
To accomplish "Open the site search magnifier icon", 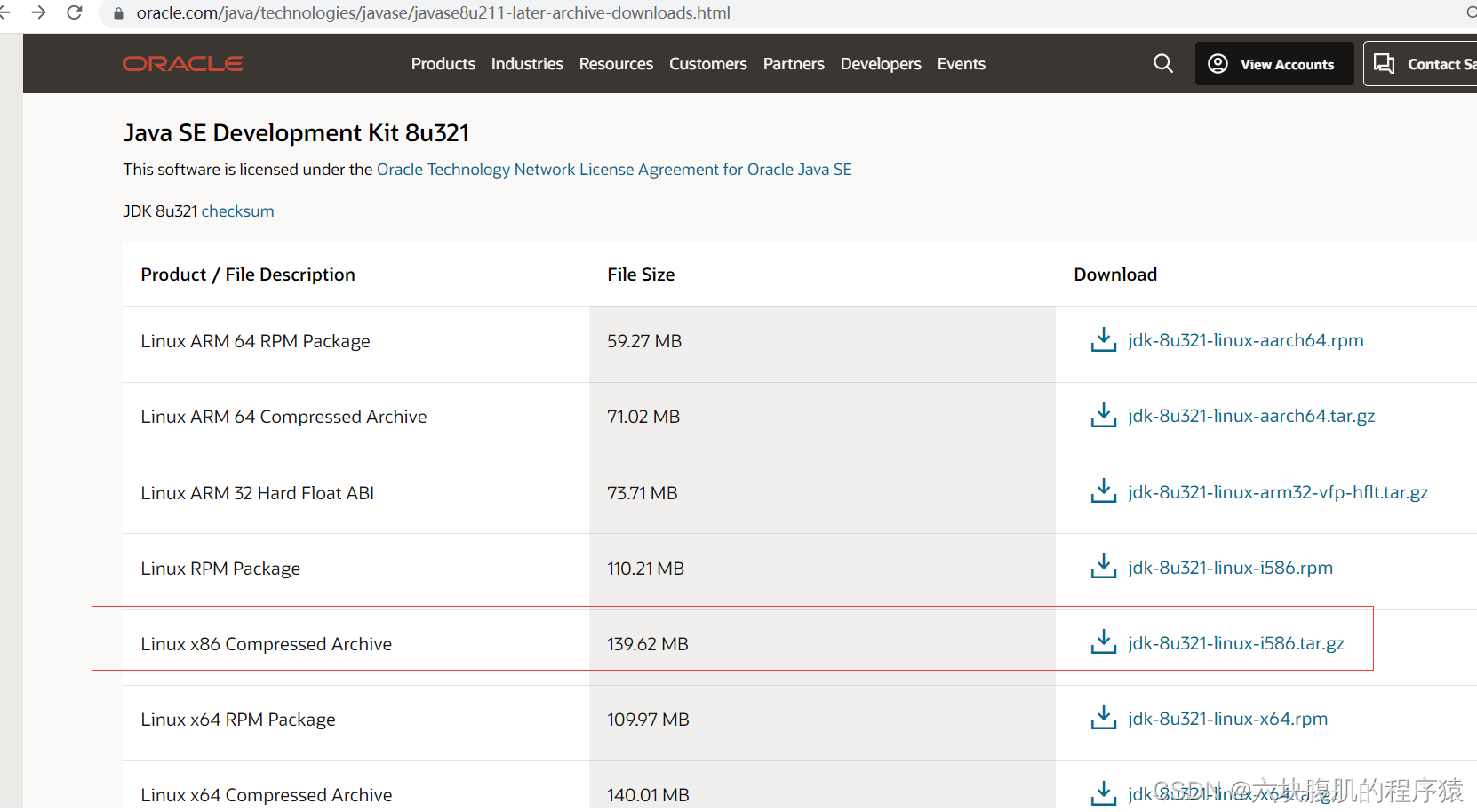I will pyautogui.click(x=1162, y=63).
